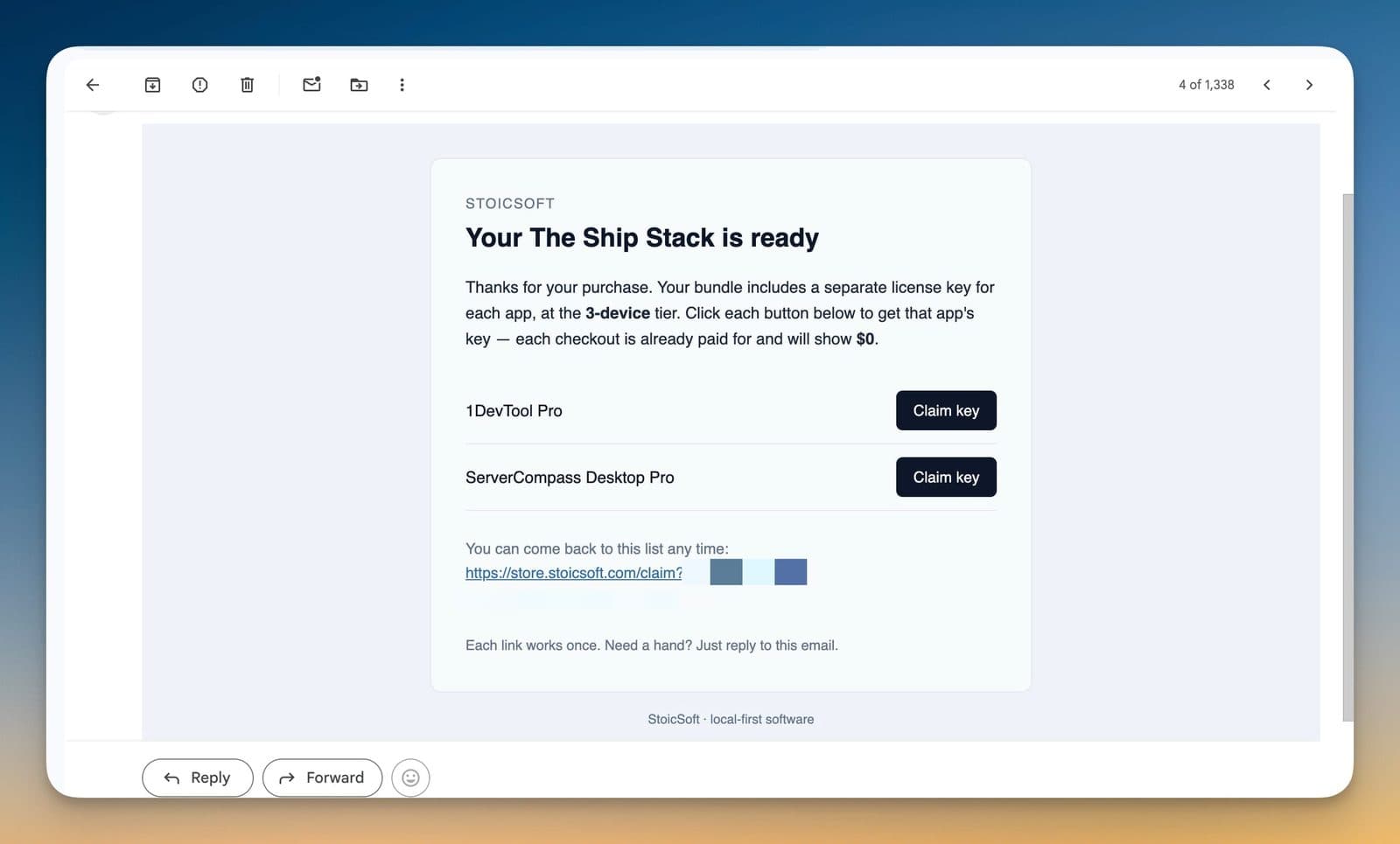Viewport: 1400px width, 844px height.
Task: Click 'You can come back to this list' text
Action: (x=597, y=548)
